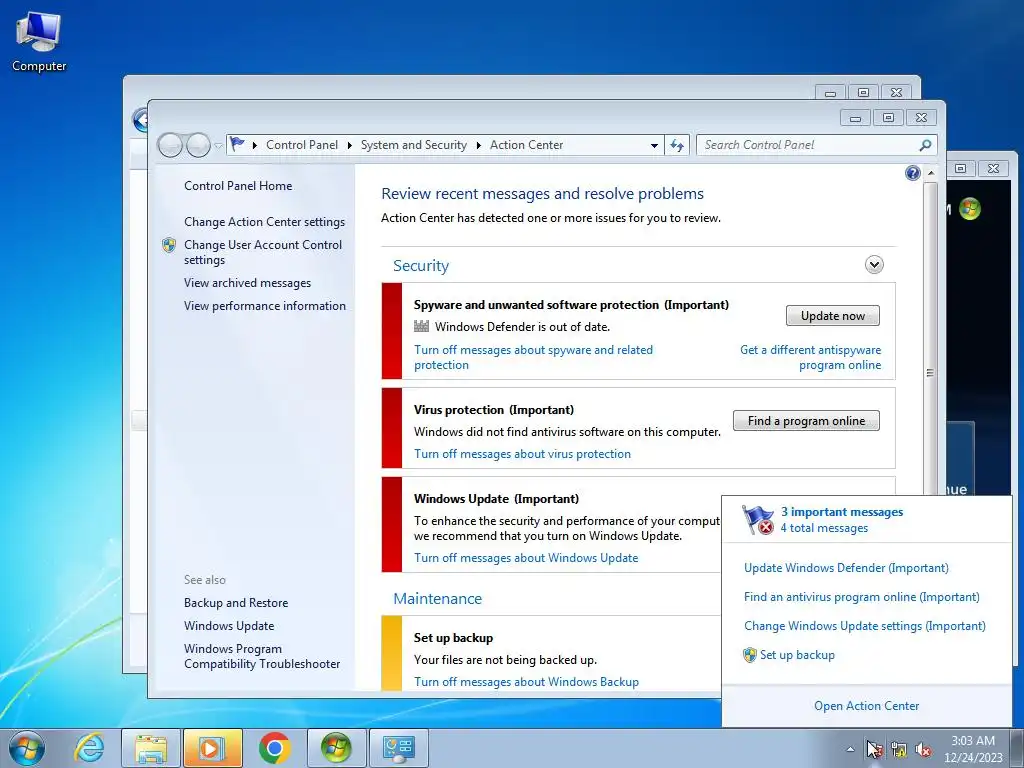Open Backup and Restore link
The height and width of the screenshot is (768, 1024).
236,603
